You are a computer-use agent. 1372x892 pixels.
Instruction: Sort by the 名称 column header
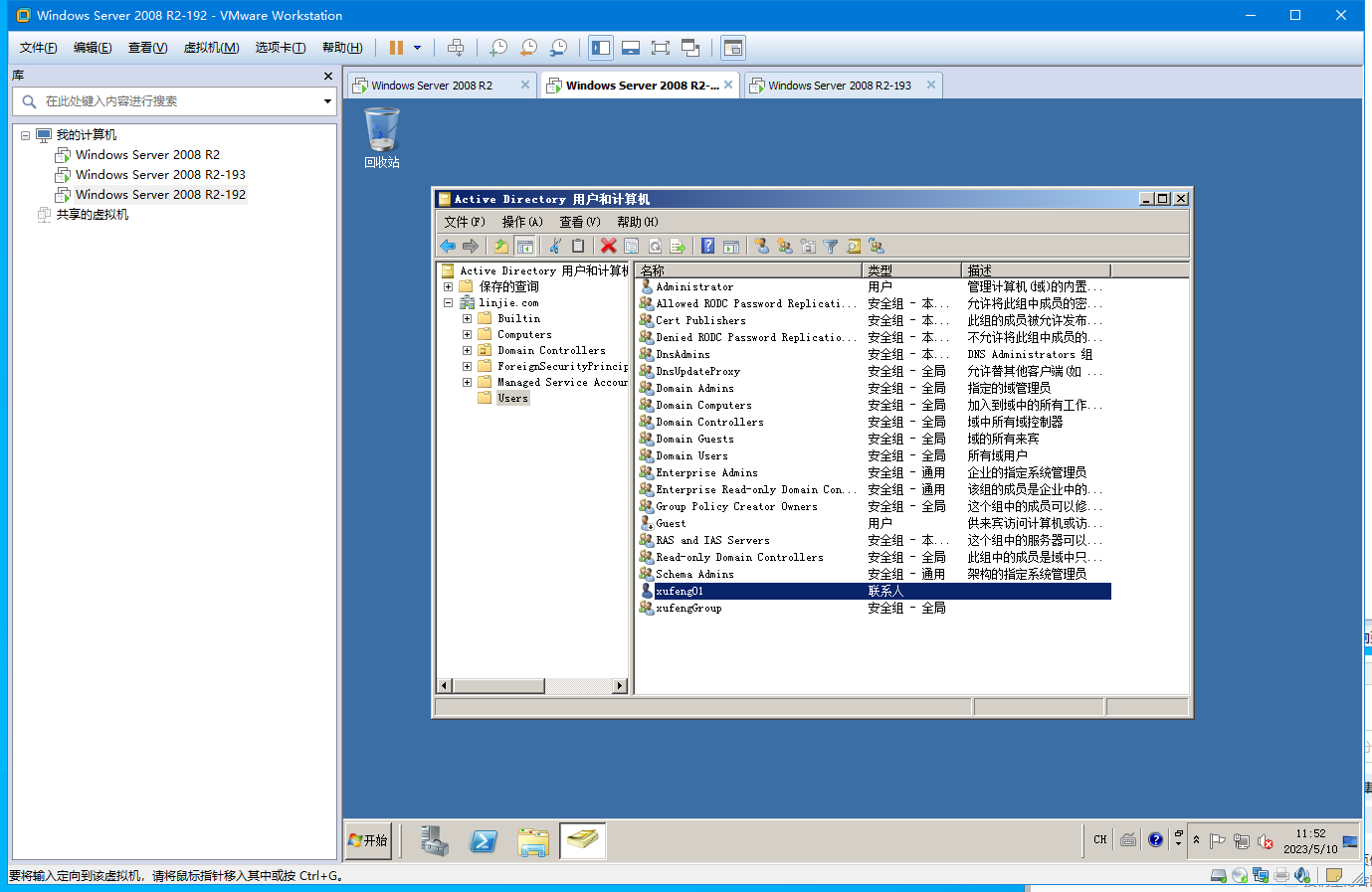(x=748, y=270)
